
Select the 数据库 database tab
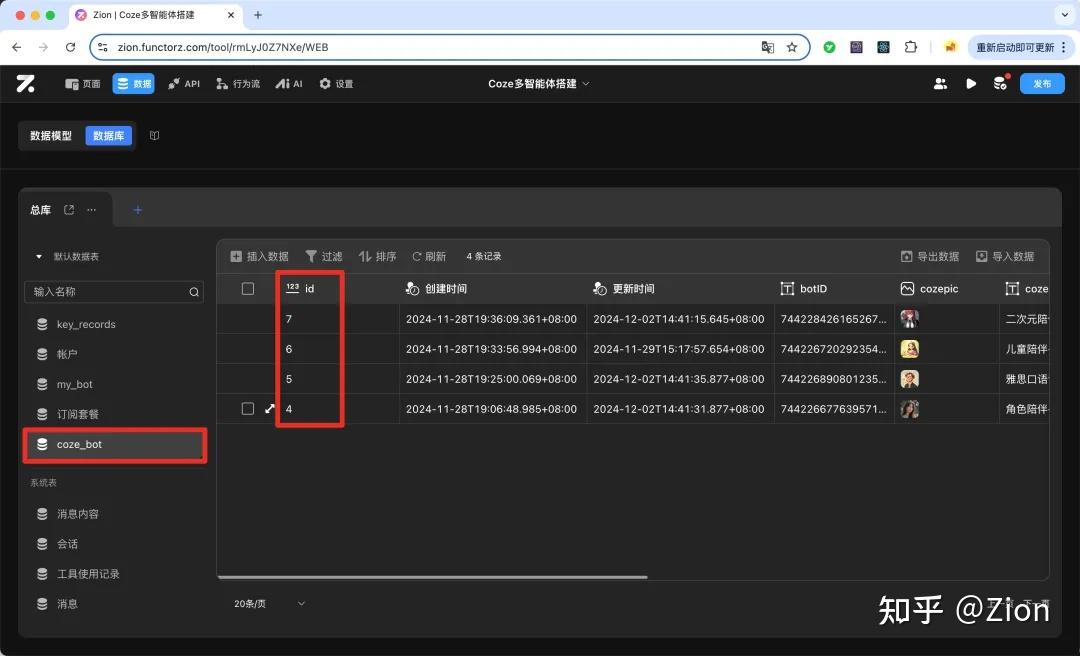click(109, 136)
